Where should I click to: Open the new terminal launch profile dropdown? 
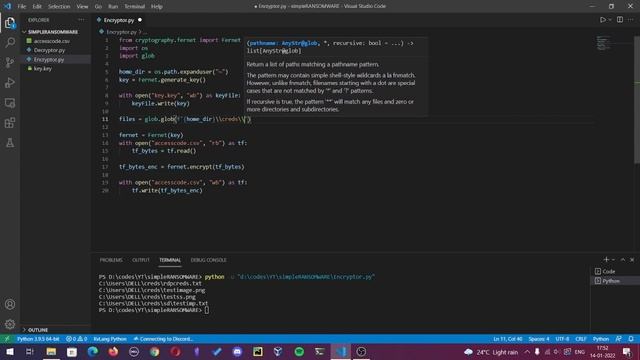613,260
